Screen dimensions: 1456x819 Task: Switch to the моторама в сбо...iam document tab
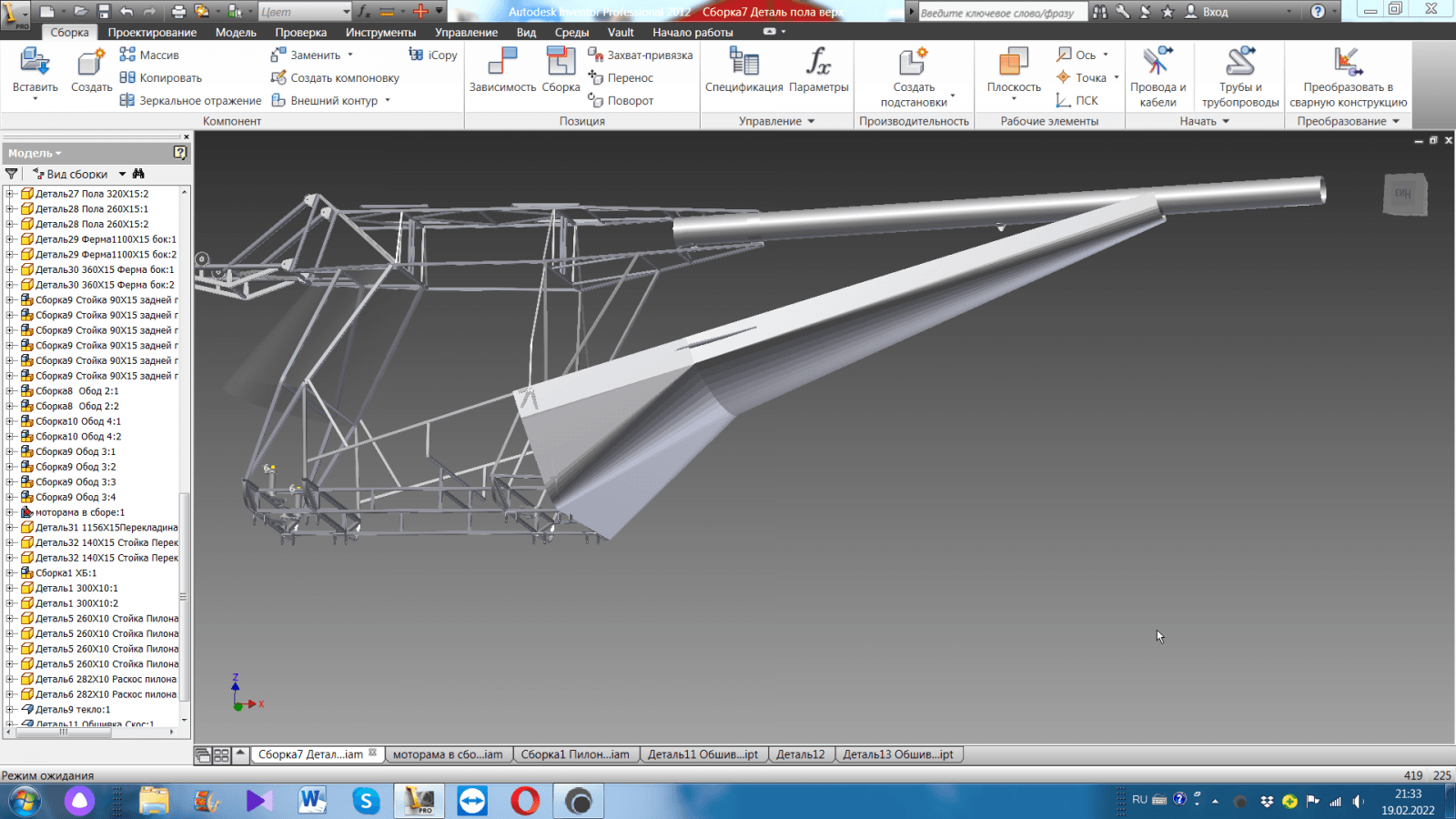tap(447, 754)
